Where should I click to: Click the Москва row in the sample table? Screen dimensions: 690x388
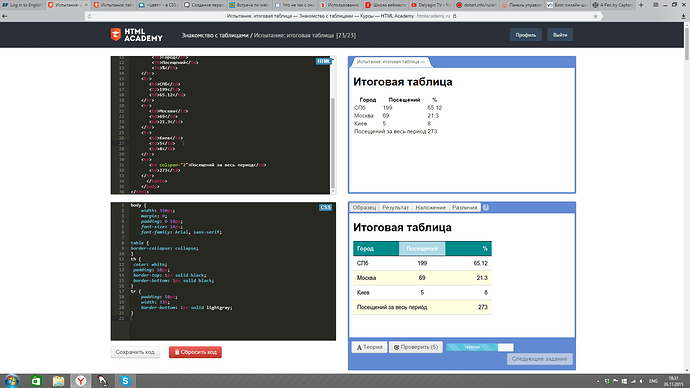pos(422,278)
